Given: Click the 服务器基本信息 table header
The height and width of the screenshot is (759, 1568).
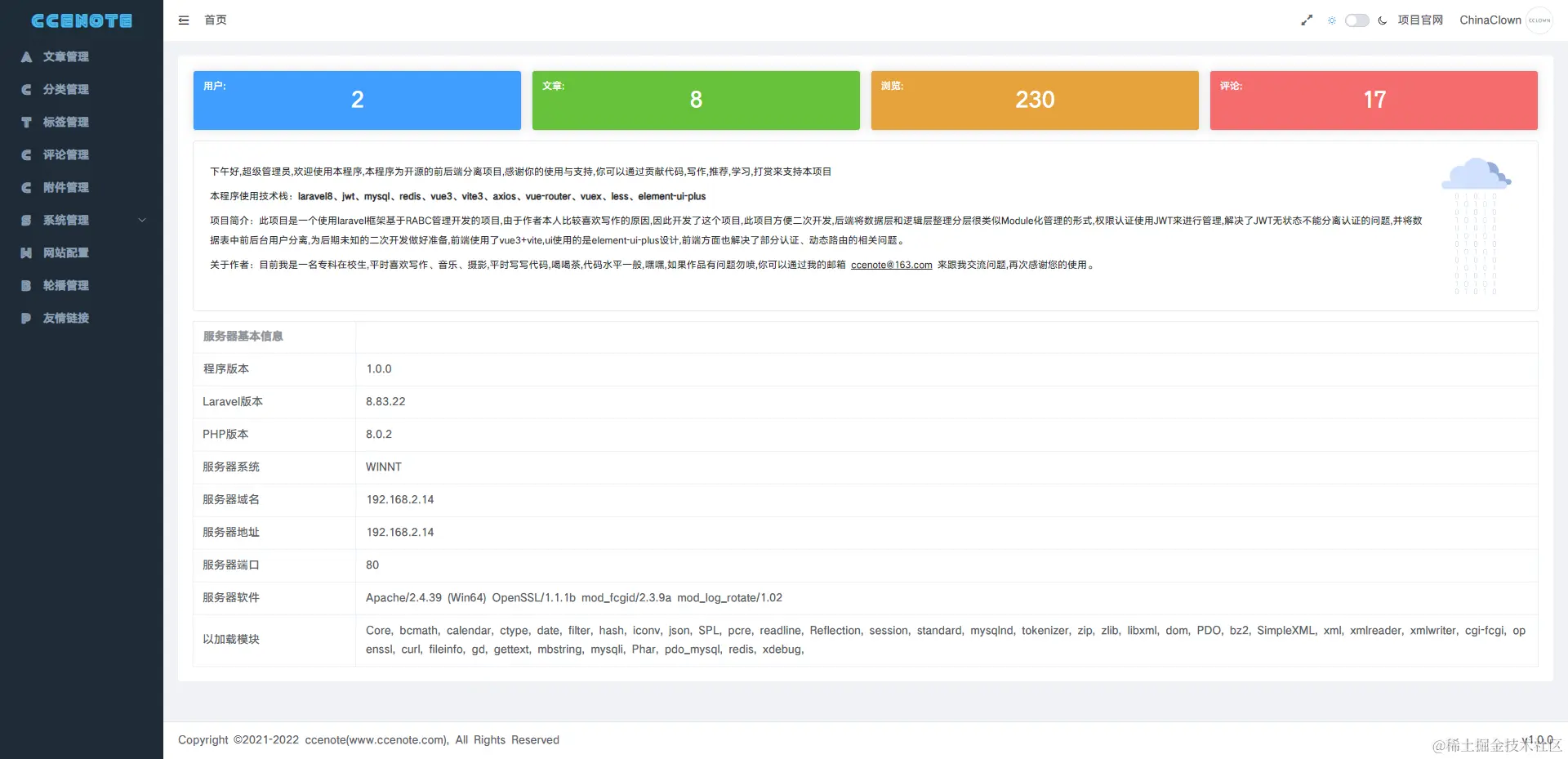Looking at the screenshot, I should click(x=243, y=337).
